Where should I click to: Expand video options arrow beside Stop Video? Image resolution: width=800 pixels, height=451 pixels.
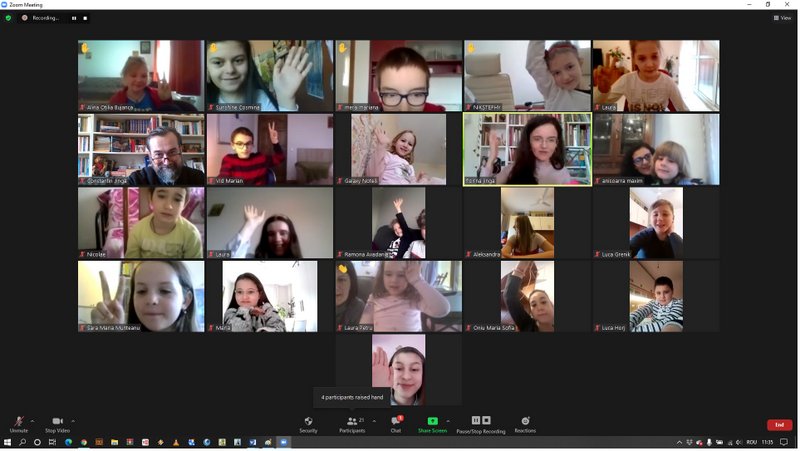(x=73, y=421)
